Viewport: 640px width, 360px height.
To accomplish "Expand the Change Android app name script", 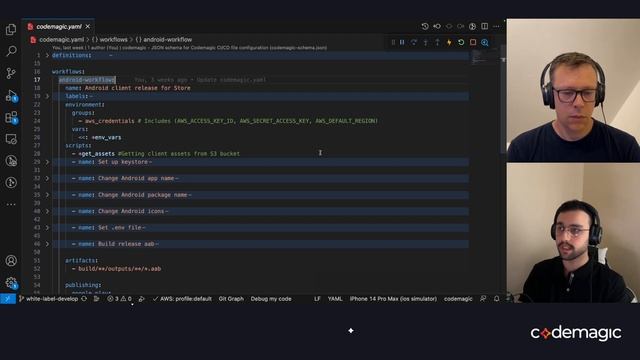I will pos(47,178).
